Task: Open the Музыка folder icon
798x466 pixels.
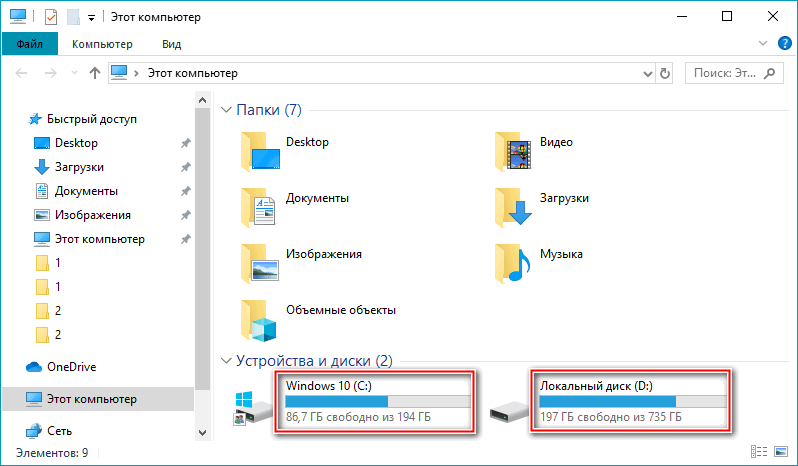Action: point(513,263)
